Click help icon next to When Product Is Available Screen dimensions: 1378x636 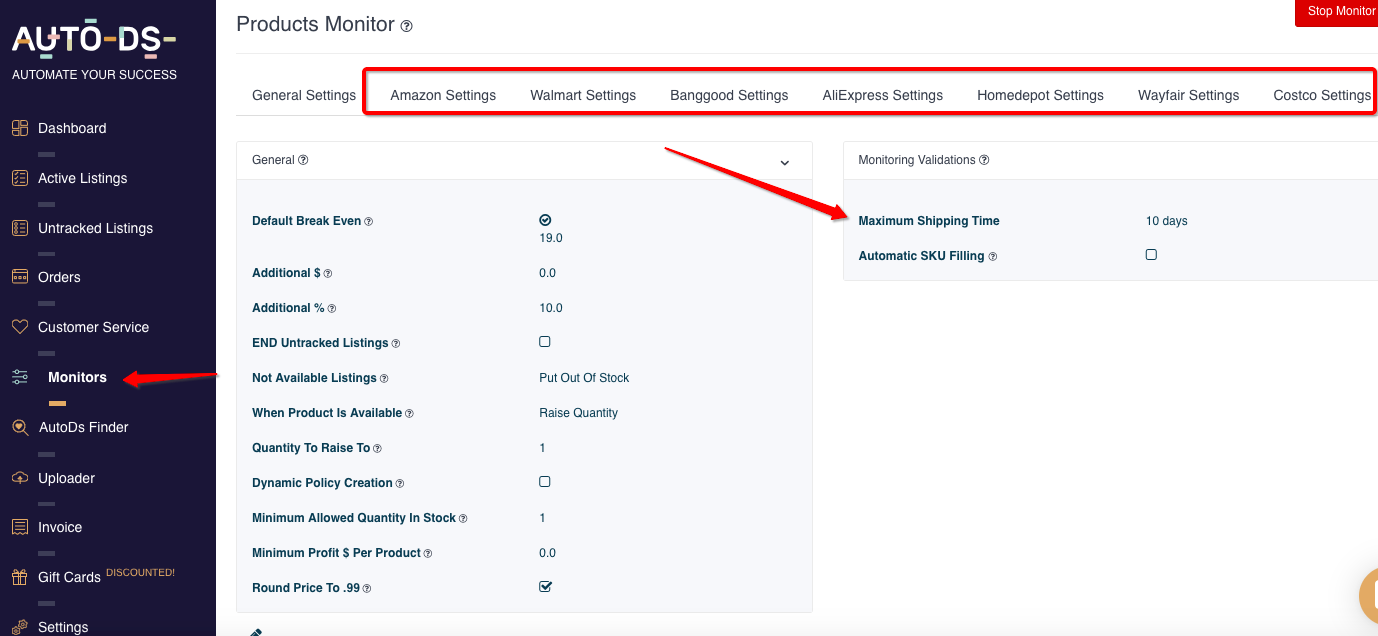pos(409,414)
